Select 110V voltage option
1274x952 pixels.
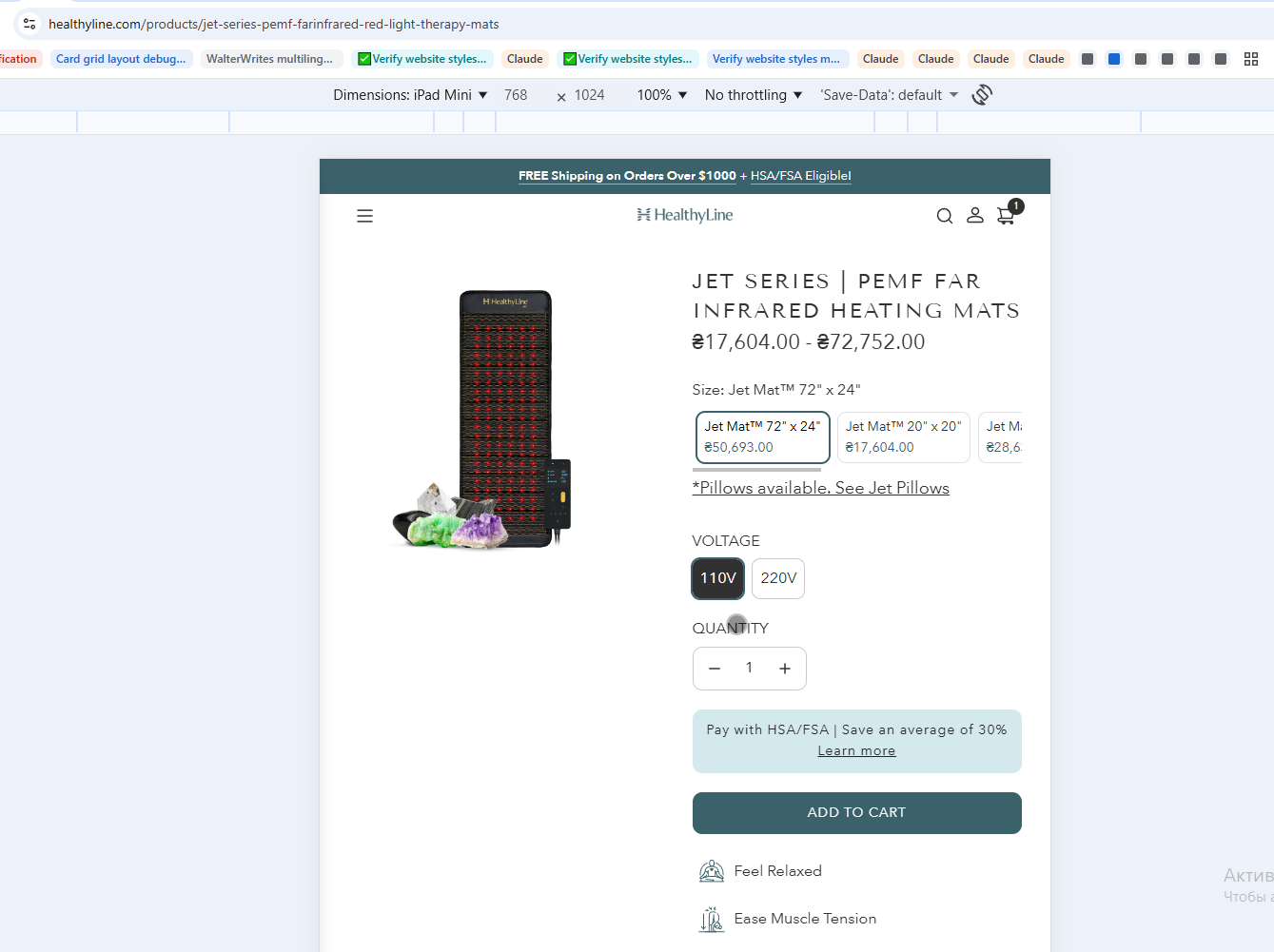pos(718,578)
